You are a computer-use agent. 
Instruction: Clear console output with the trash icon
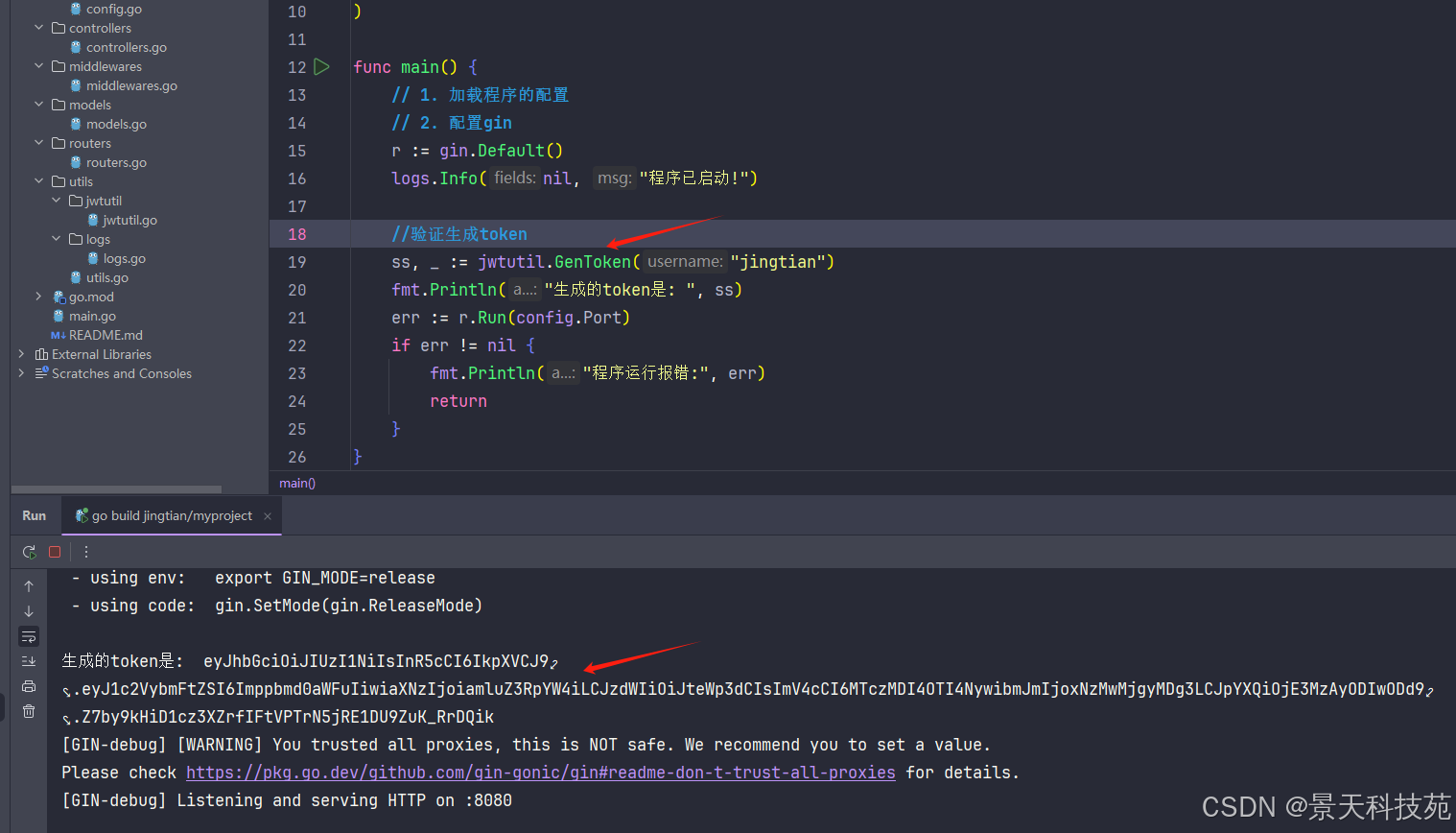coord(29,711)
